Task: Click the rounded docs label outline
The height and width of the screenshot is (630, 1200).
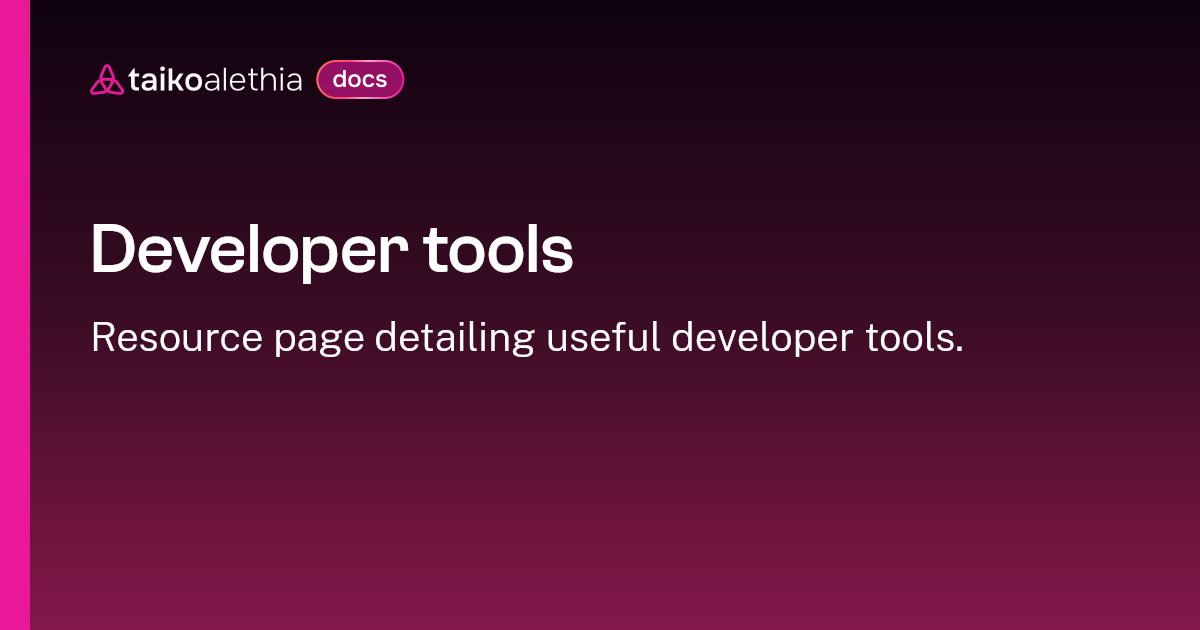Action: pos(360,79)
